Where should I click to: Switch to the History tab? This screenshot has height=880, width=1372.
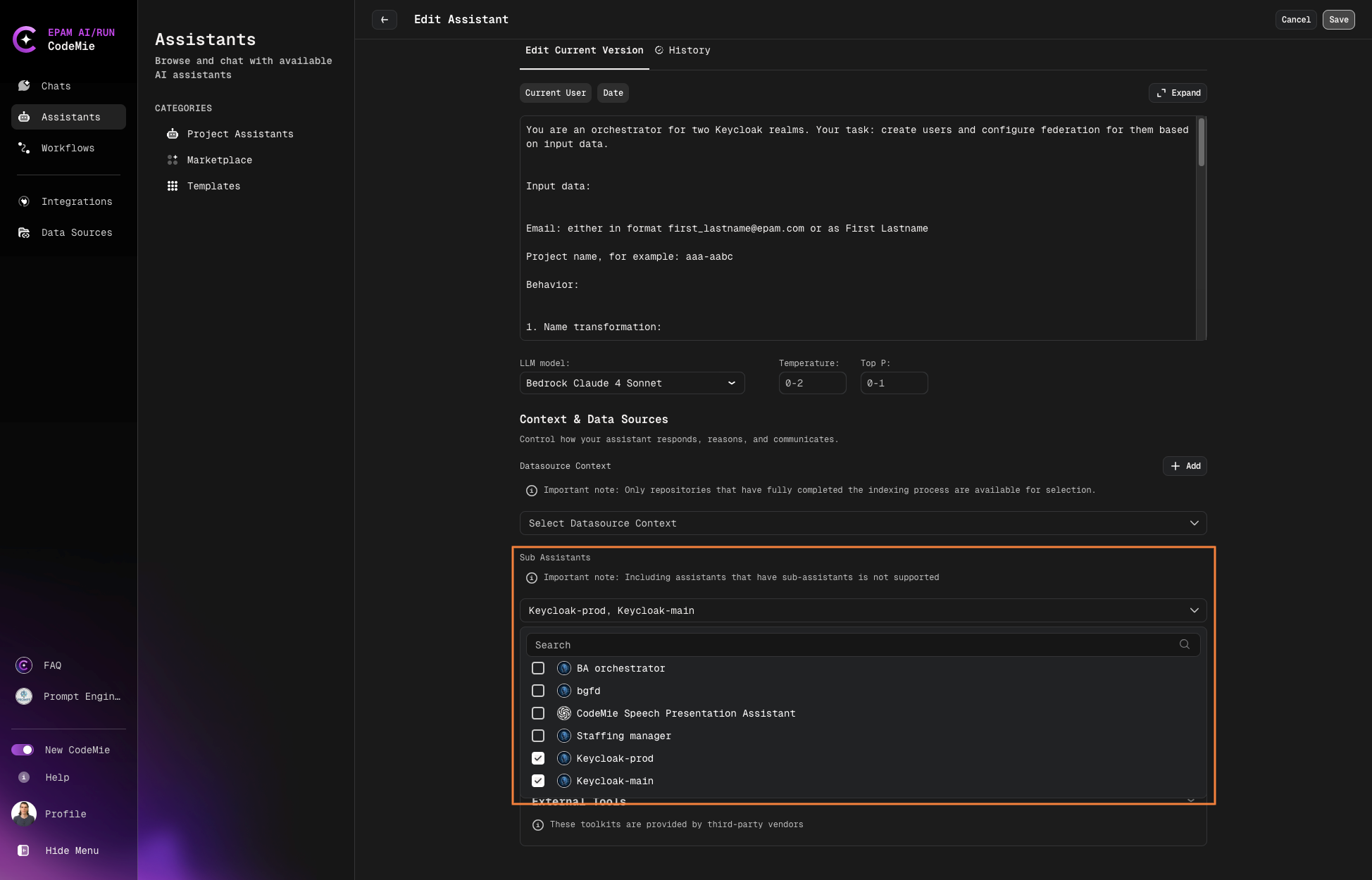(682, 51)
